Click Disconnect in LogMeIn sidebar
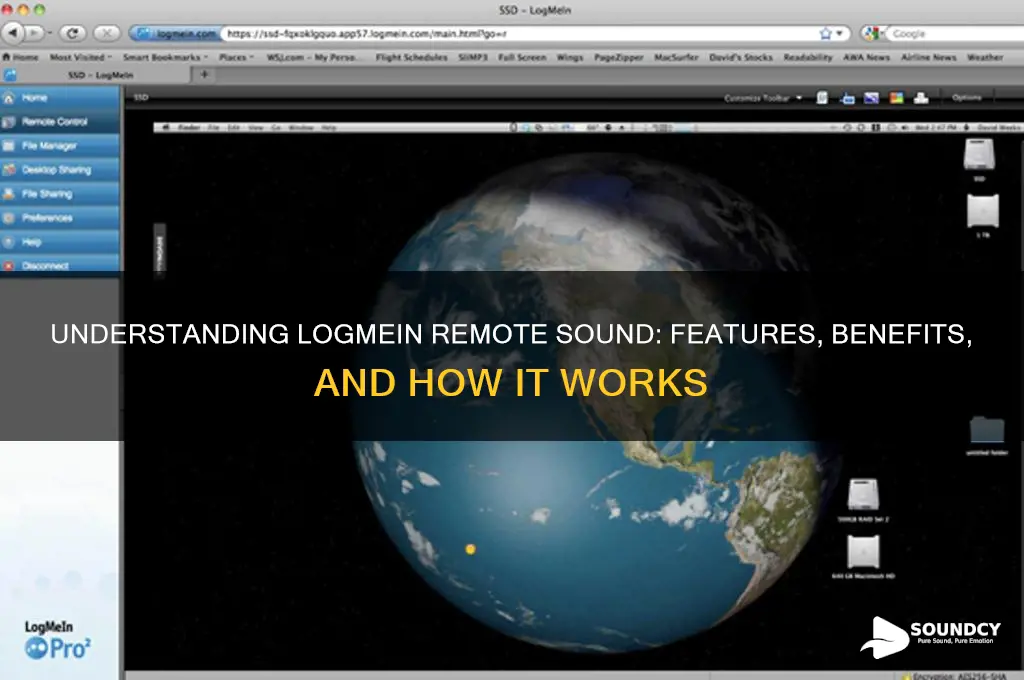This screenshot has height=680, width=1024. coord(59,265)
